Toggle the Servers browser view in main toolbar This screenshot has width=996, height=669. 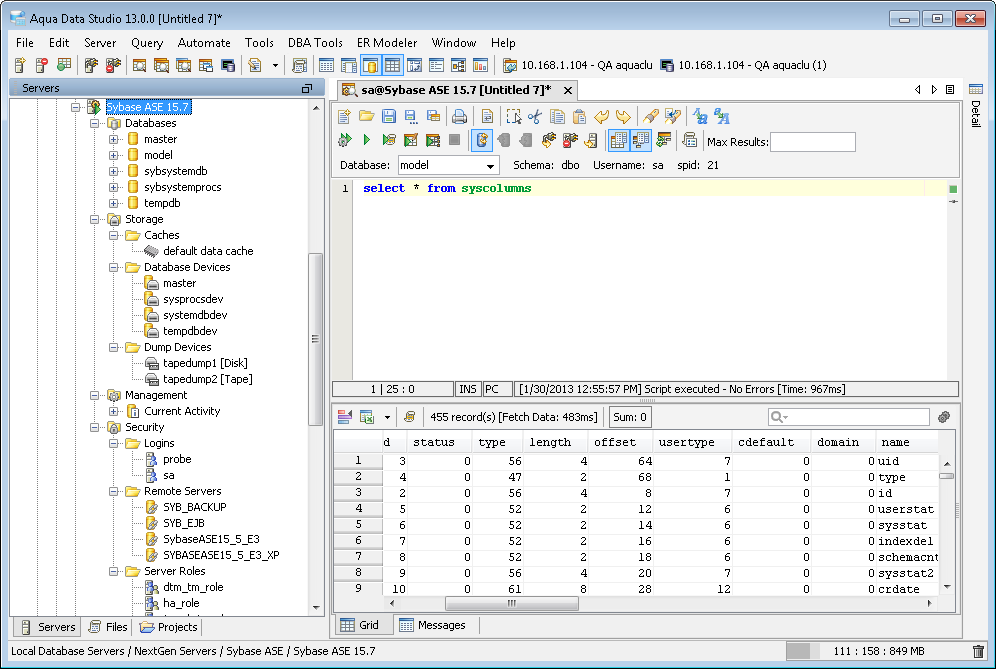(370, 66)
